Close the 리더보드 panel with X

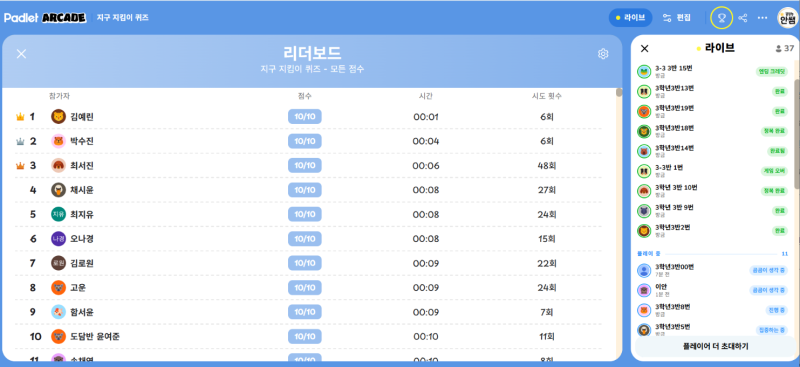[x=21, y=54]
